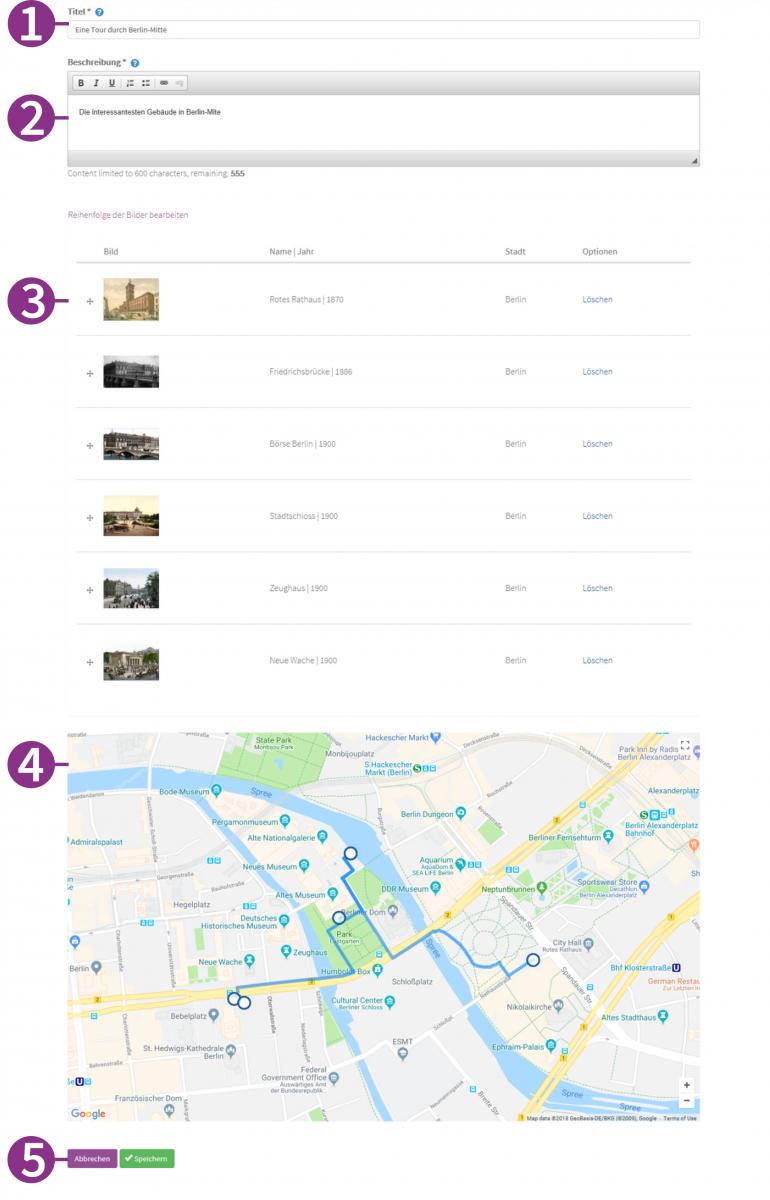Apply underline formatting in description toolbar
Image resolution: width=770 pixels, height=1200 pixels.
(112, 83)
